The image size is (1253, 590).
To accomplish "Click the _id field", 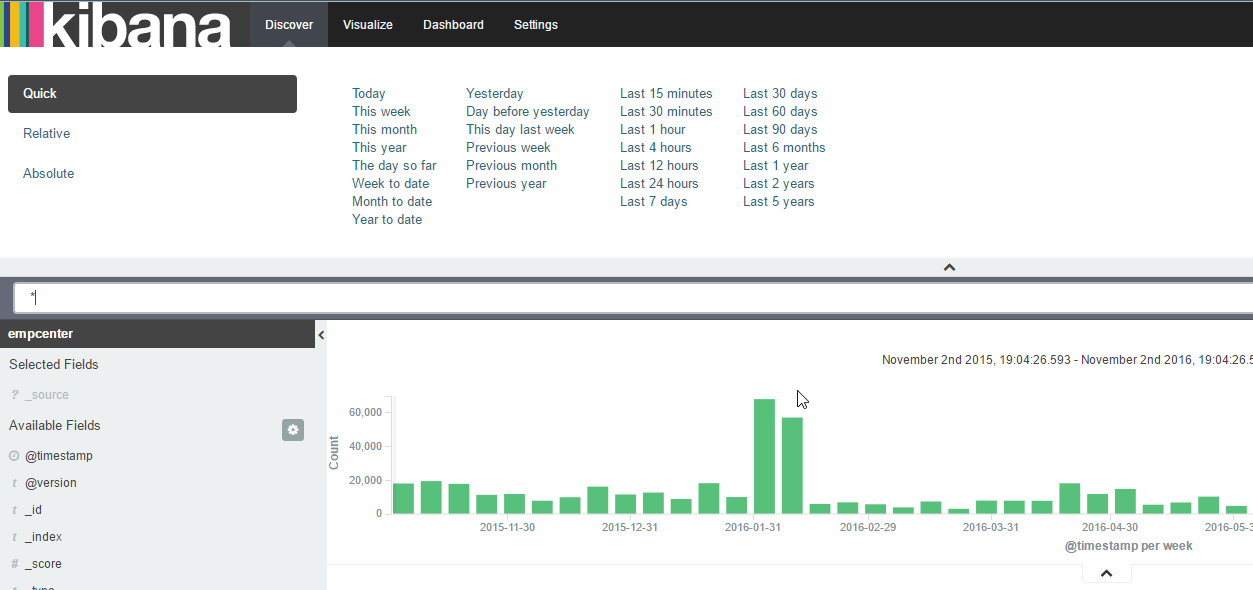I will [x=33, y=510].
